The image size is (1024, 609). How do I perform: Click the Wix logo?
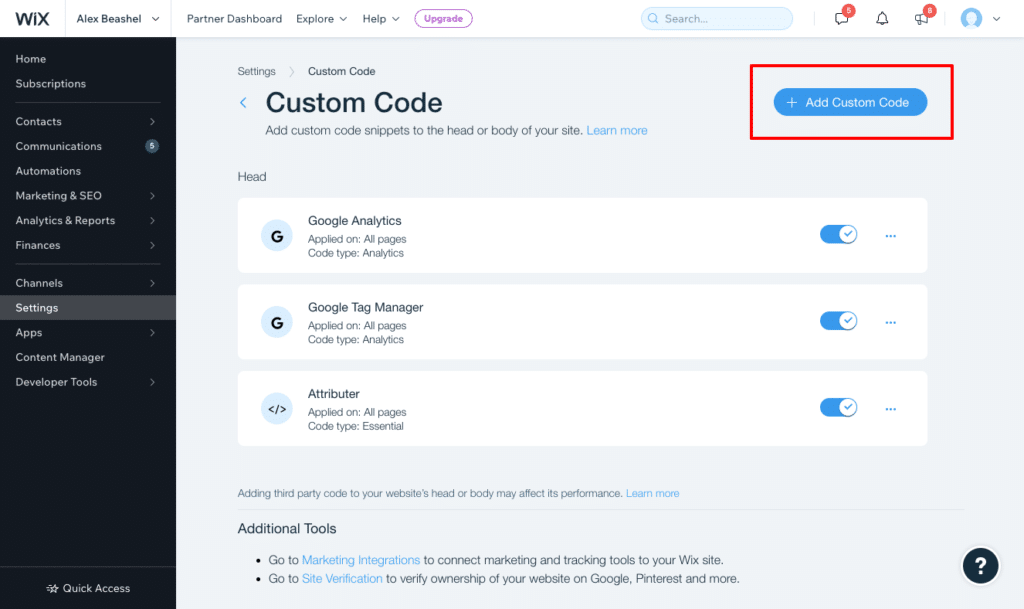click(32, 18)
